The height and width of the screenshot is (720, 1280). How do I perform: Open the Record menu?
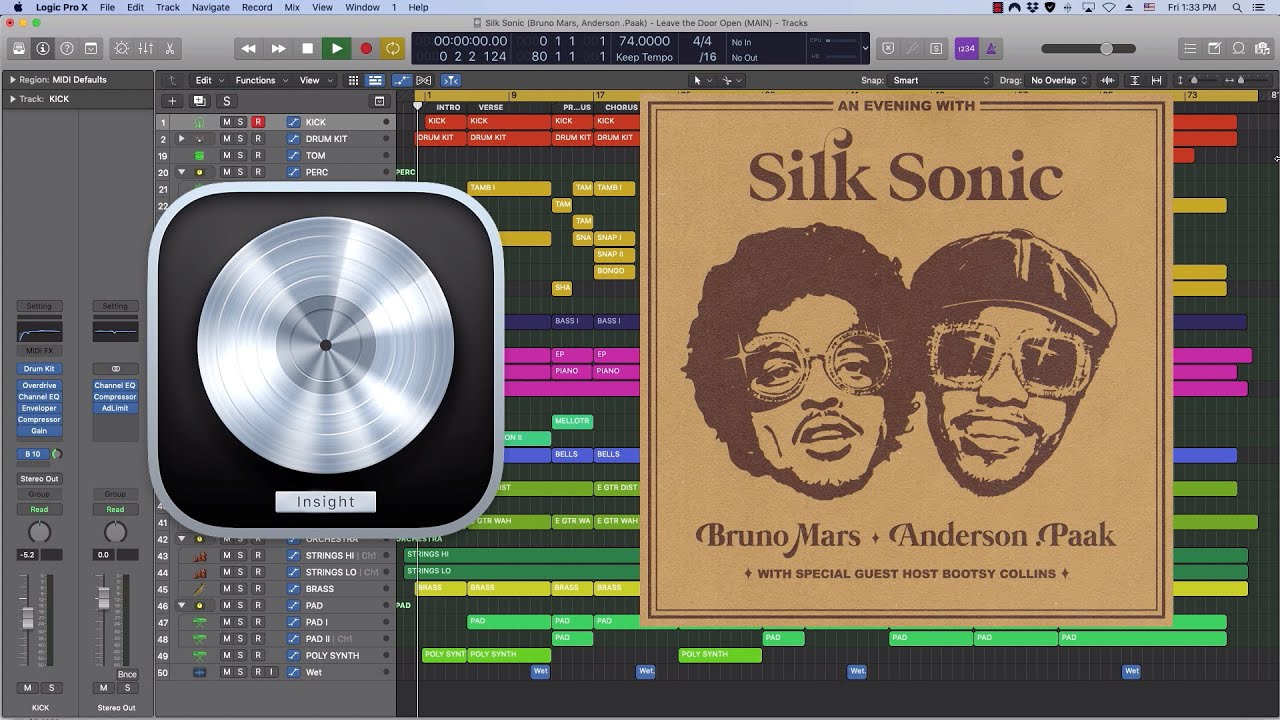click(257, 7)
